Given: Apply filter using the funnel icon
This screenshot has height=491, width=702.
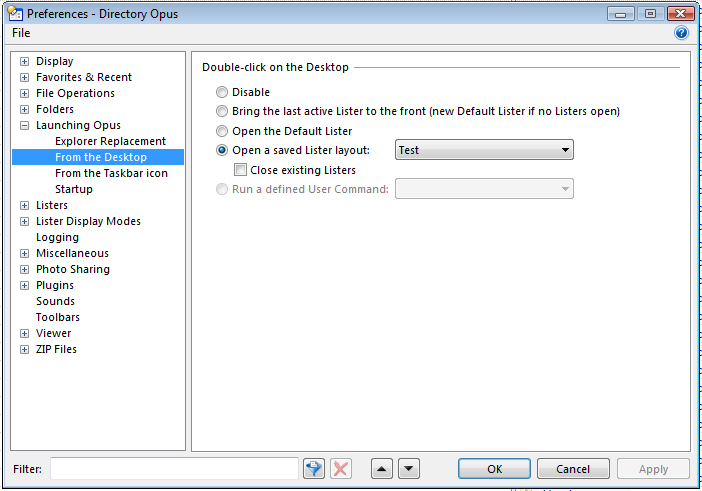Looking at the screenshot, I should click(x=314, y=469).
